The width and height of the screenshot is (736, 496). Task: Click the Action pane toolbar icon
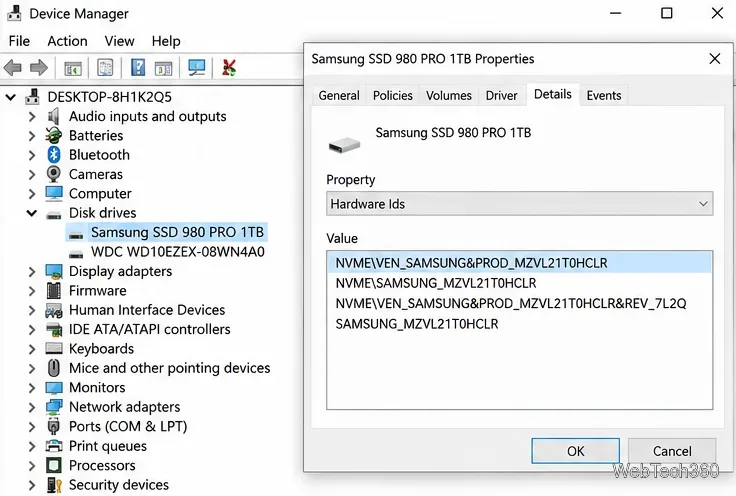(163, 69)
